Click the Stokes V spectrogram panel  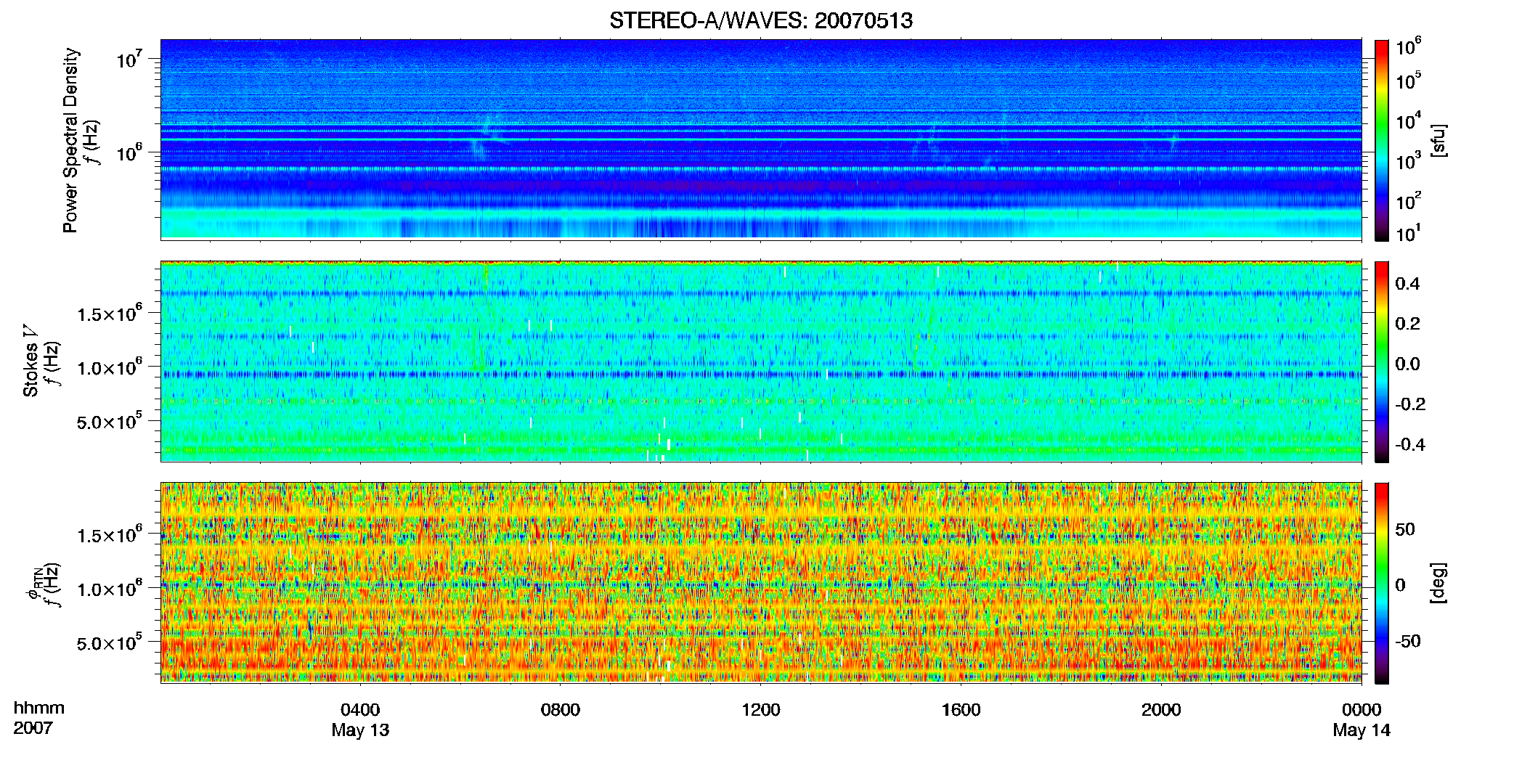tap(761, 362)
